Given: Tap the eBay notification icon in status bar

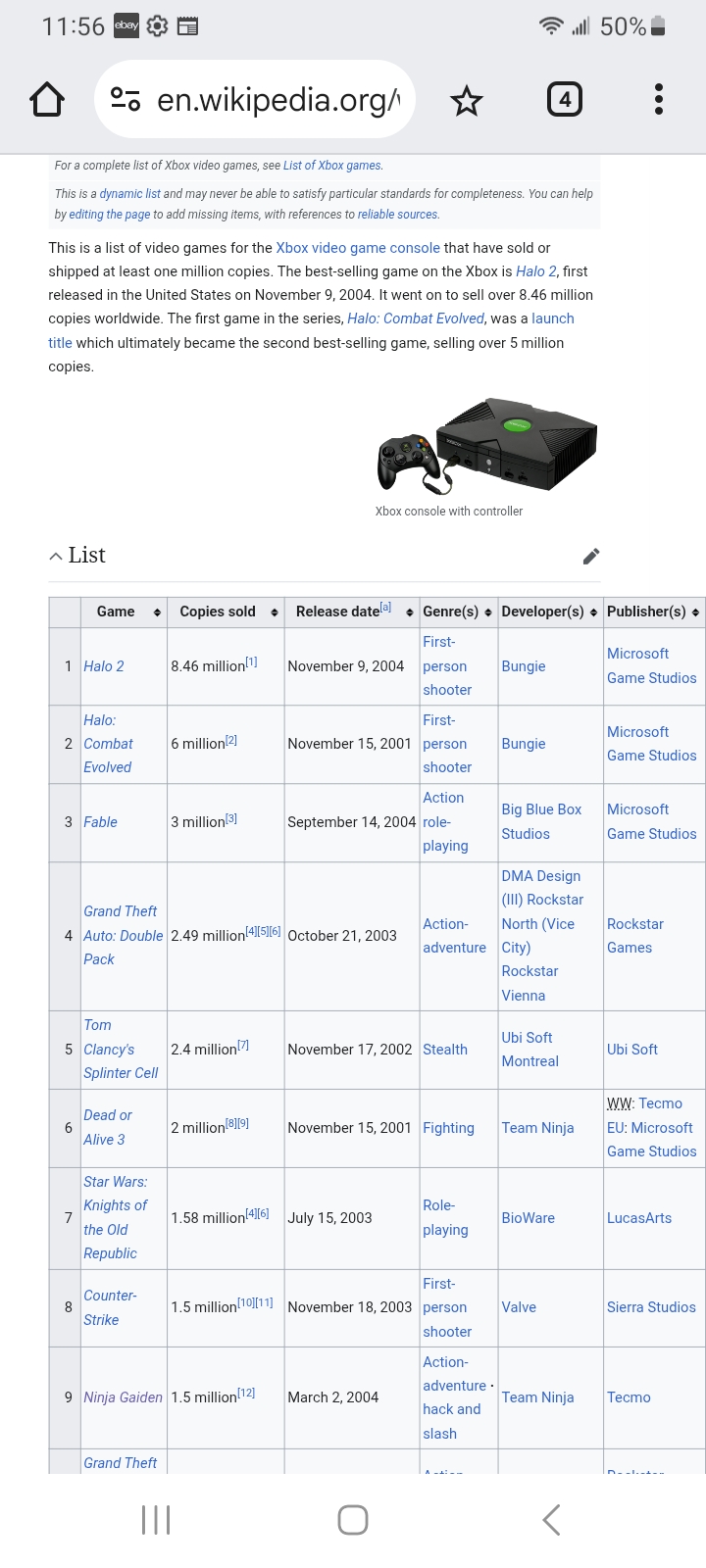Looking at the screenshot, I should point(126,26).
